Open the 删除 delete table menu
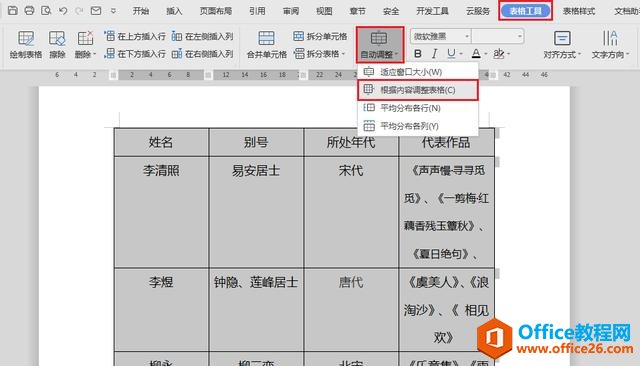 (x=85, y=45)
